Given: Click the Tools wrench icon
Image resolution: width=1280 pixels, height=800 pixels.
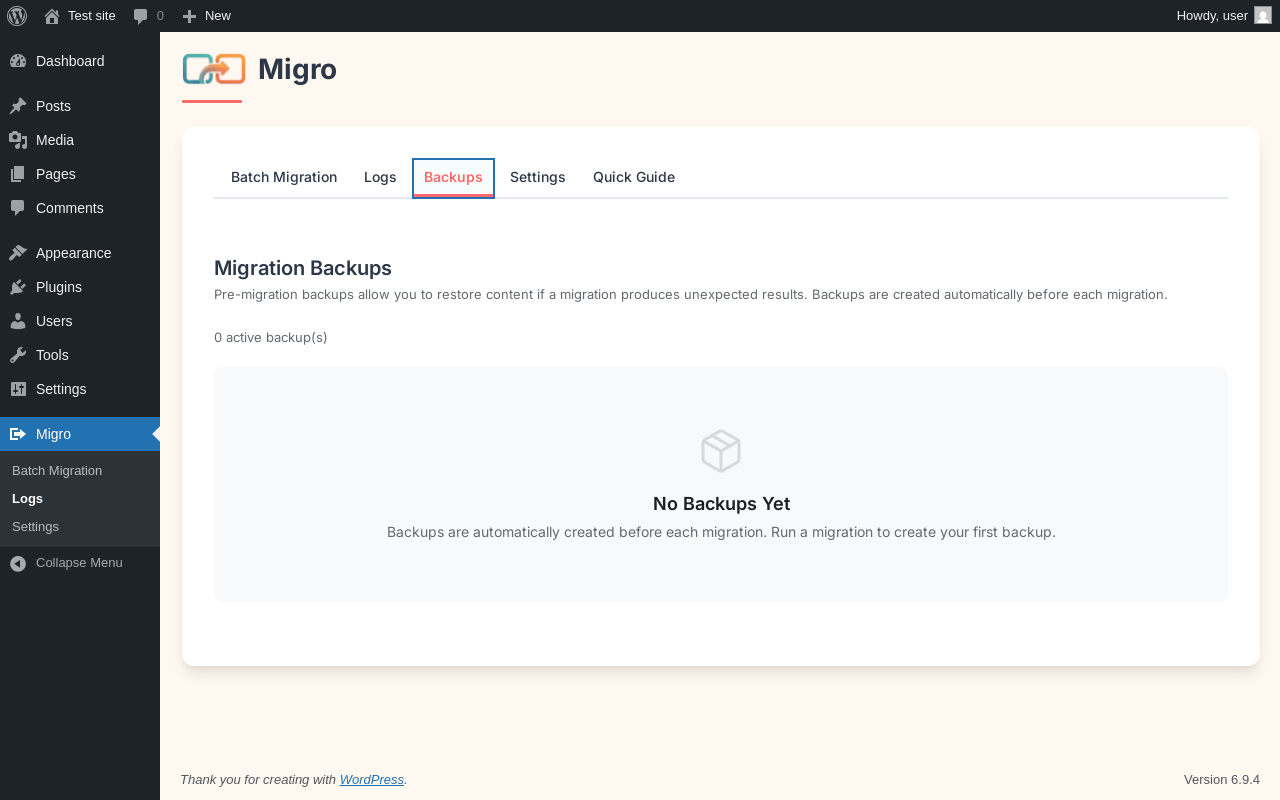Looking at the screenshot, I should click(18, 355).
